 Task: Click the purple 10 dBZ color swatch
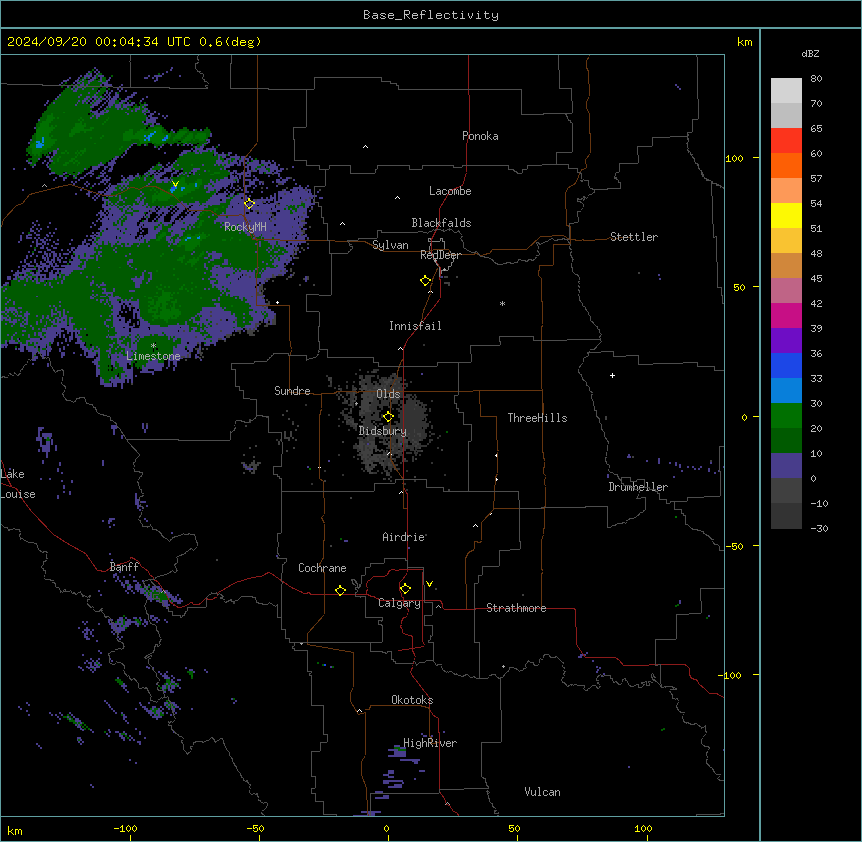(786, 466)
